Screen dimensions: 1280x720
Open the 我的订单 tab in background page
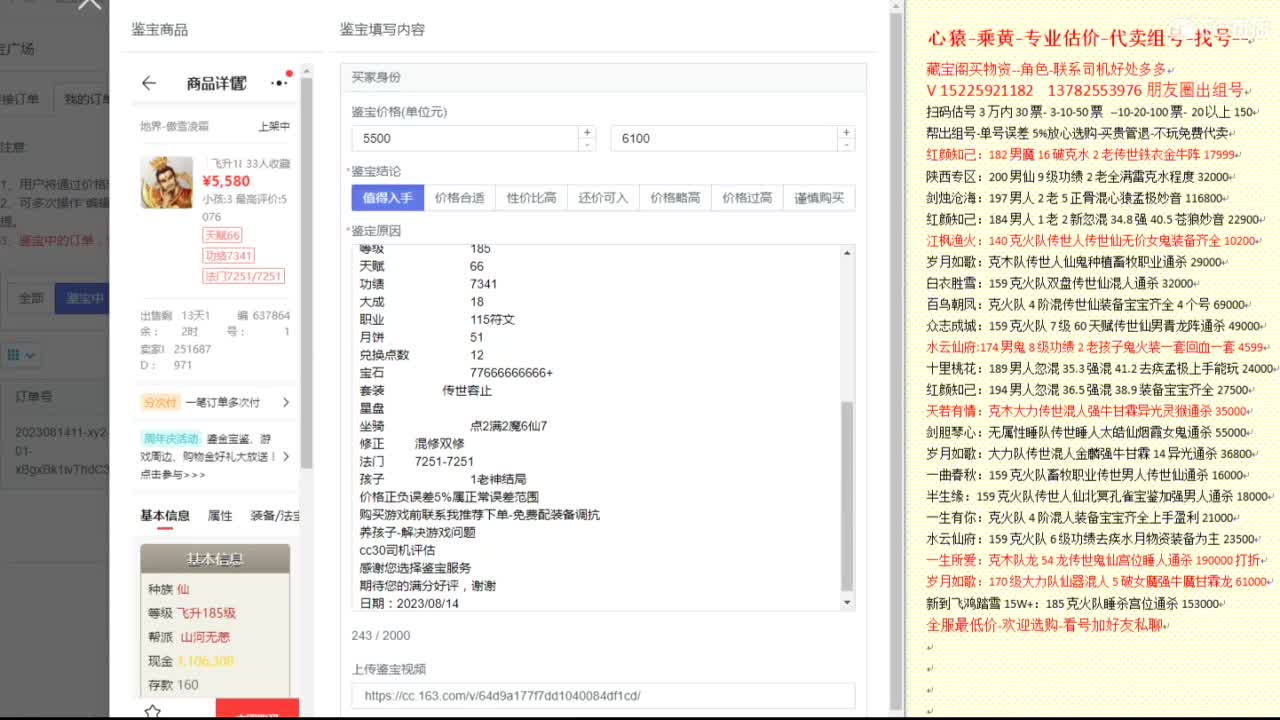click(88, 99)
